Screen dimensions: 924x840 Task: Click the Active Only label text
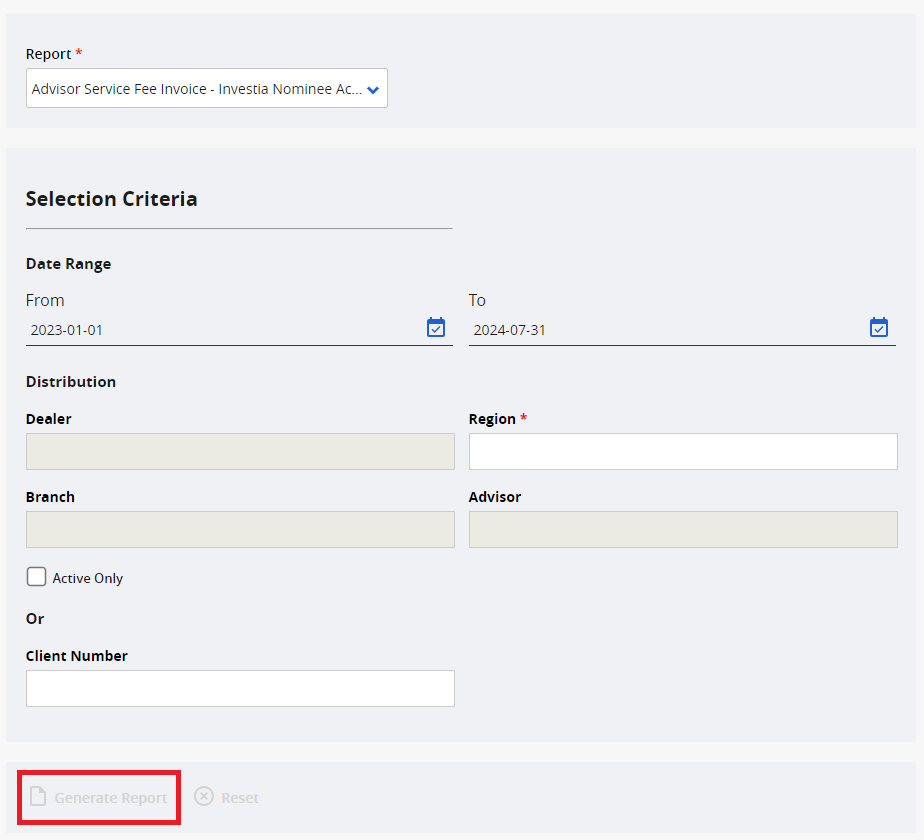[x=86, y=578]
